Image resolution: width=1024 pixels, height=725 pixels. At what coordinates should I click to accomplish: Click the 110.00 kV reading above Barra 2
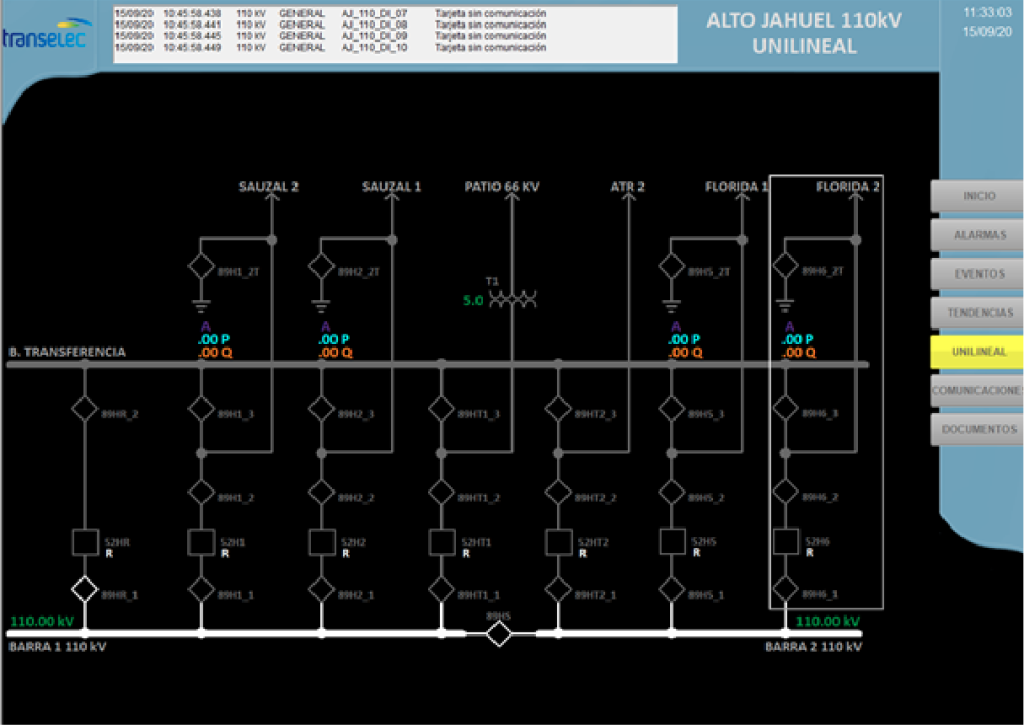(827, 621)
